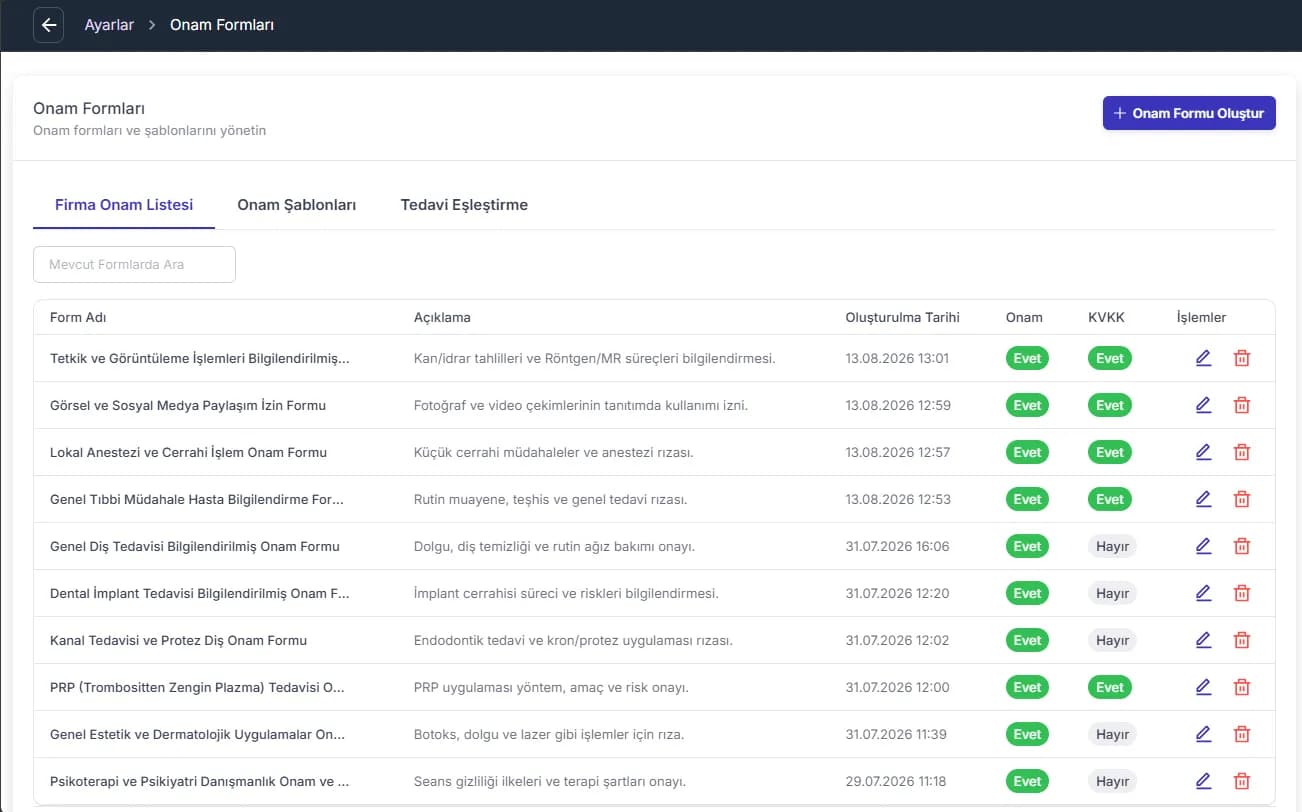Screen dimensions: 1302x812
Task: Edit the Genel Diş Tedavisi form
Action: pos(1203,546)
